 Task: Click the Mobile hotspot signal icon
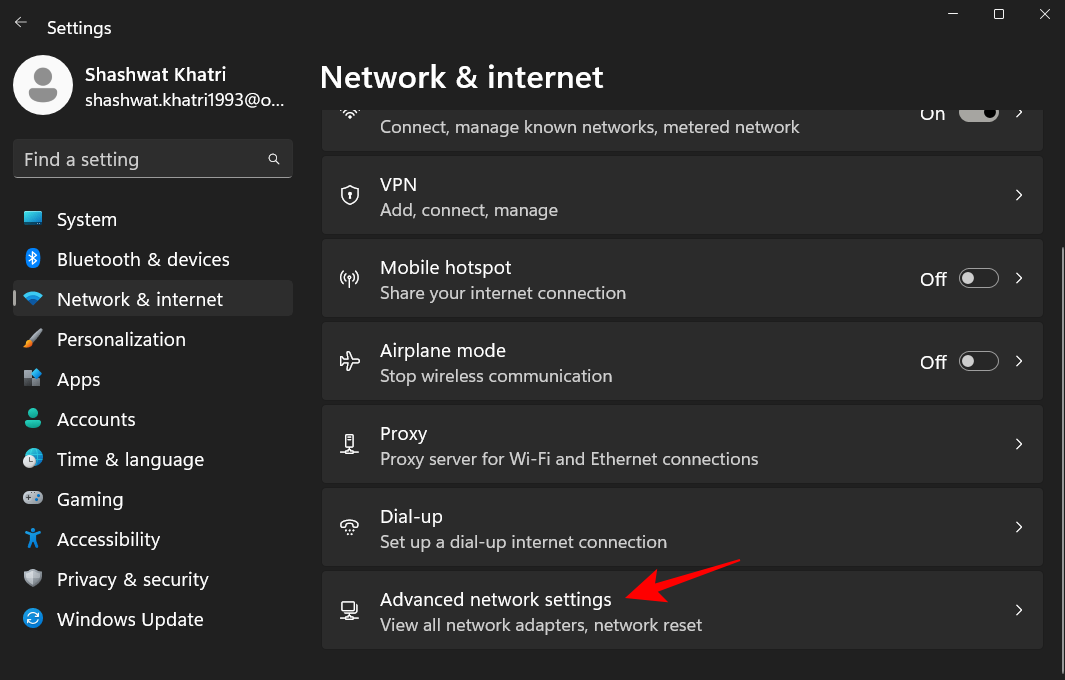(350, 279)
